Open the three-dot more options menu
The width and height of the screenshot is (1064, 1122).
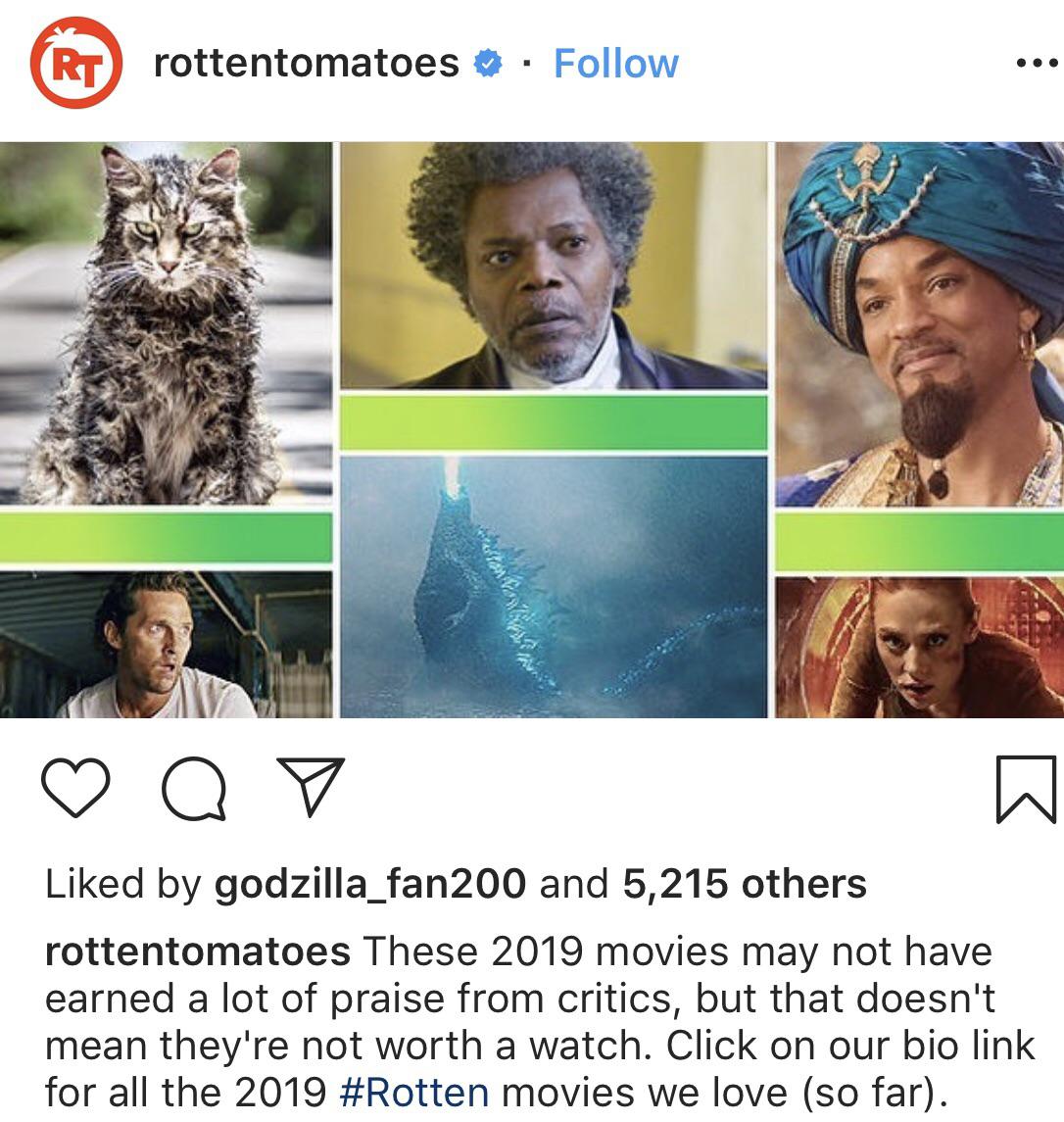coord(1037,64)
